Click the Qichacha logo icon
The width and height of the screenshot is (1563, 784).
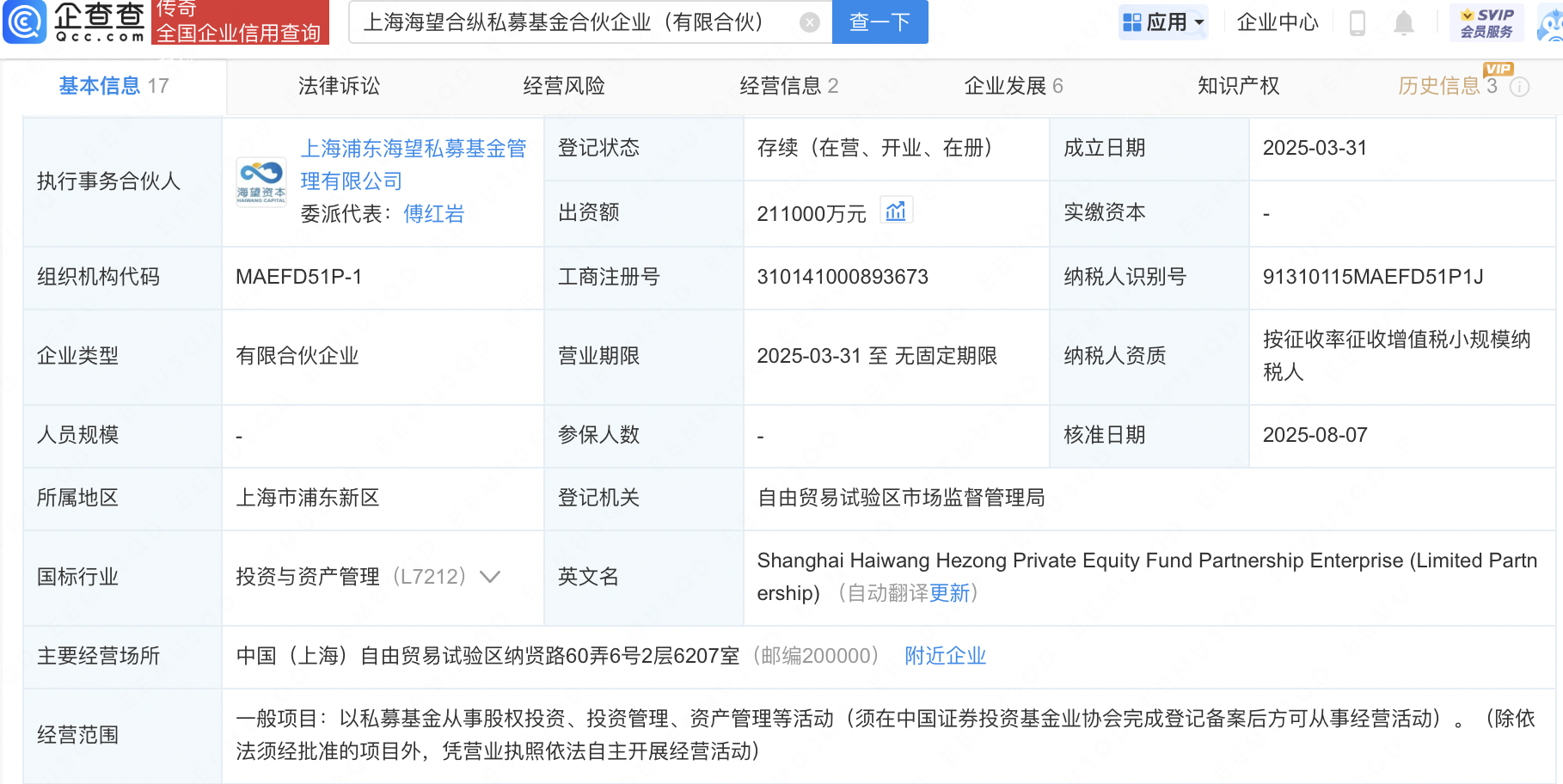[25, 21]
